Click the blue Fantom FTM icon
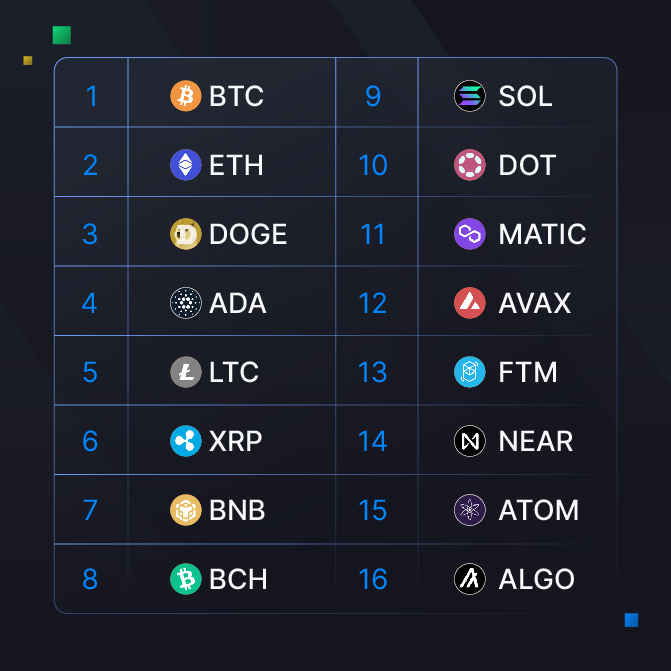Image resolution: width=671 pixels, height=671 pixels. point(469,372)
